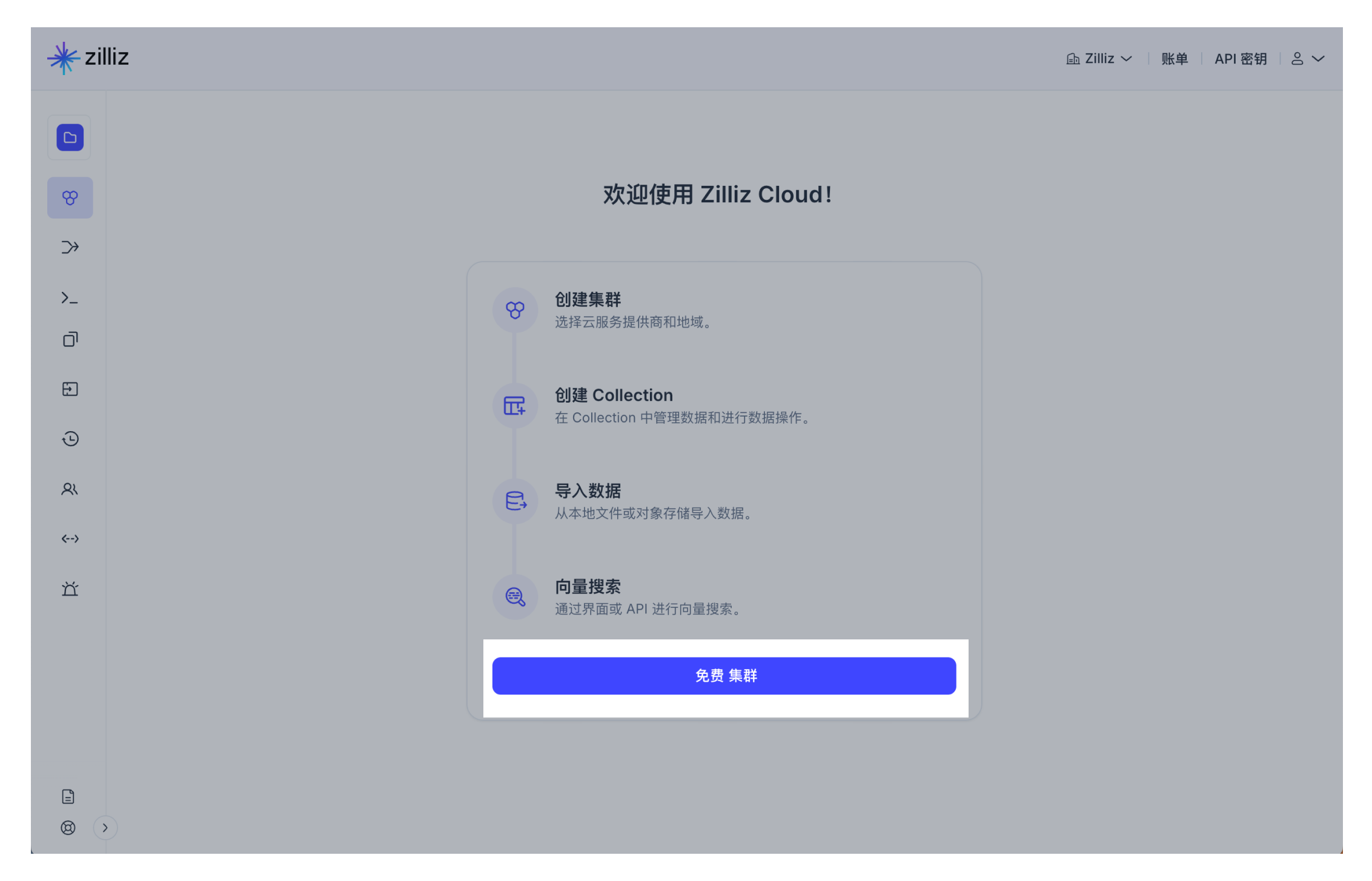The width and height of the screenshot is (1372, 881).
Task: Open 账单 billing page
Action: click(x=1174, y=59)
